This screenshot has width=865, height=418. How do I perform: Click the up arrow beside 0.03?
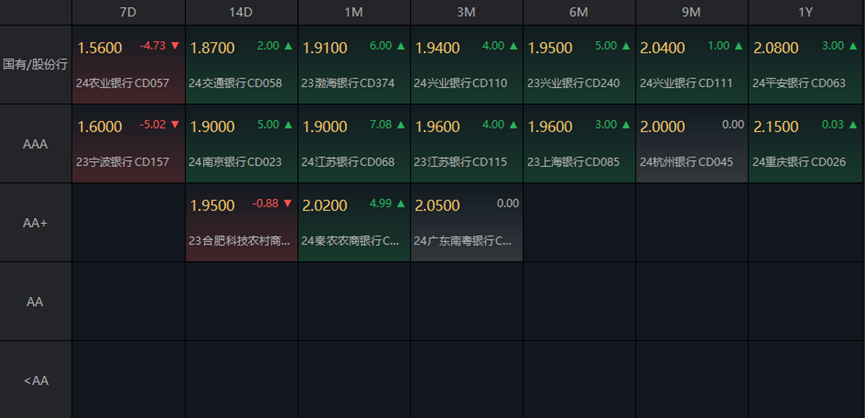[x=851, y=125]
